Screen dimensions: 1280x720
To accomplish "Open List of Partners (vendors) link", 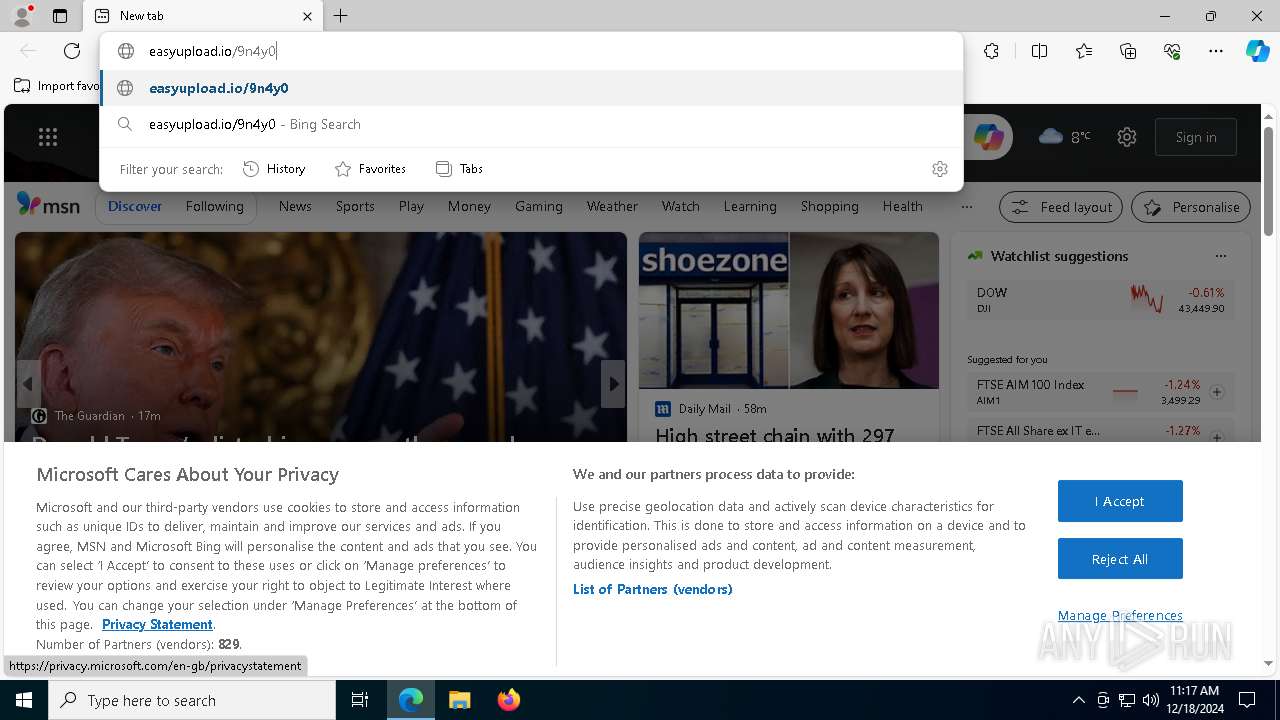I will coord(653,589).
